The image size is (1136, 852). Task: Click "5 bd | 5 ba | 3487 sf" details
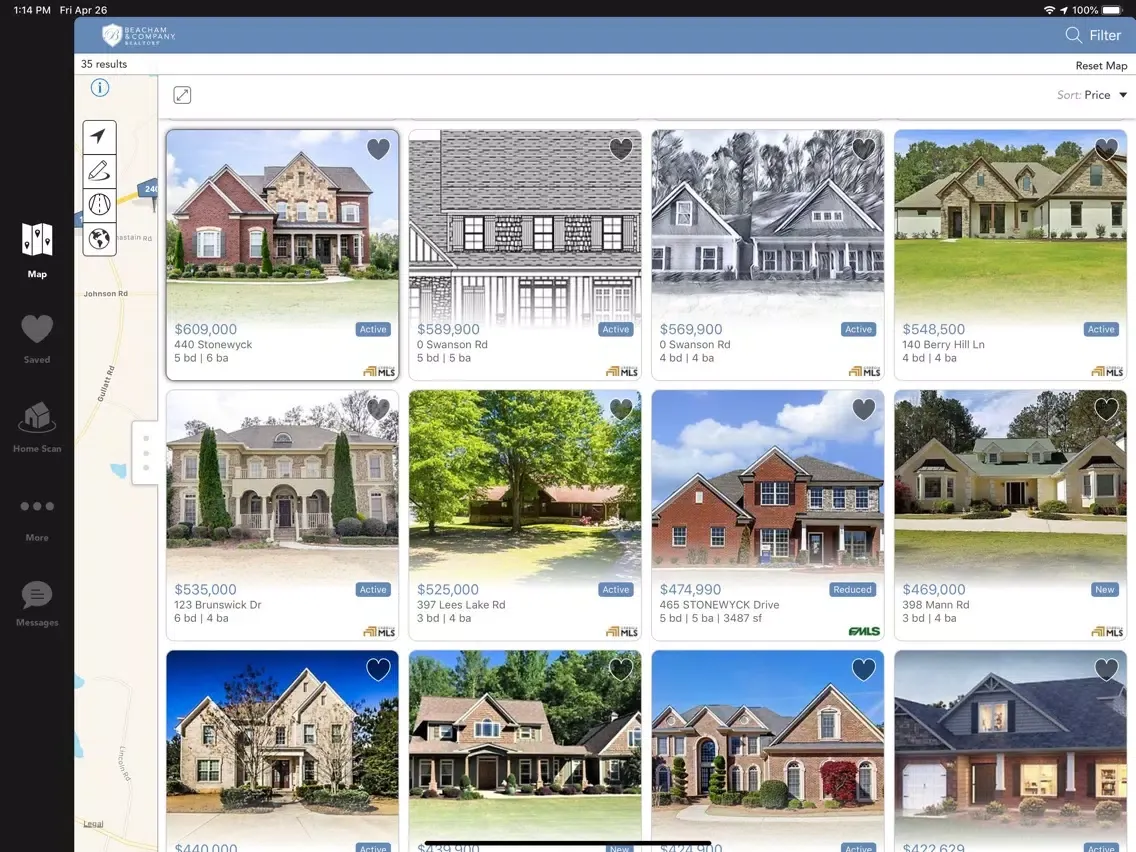711,618
